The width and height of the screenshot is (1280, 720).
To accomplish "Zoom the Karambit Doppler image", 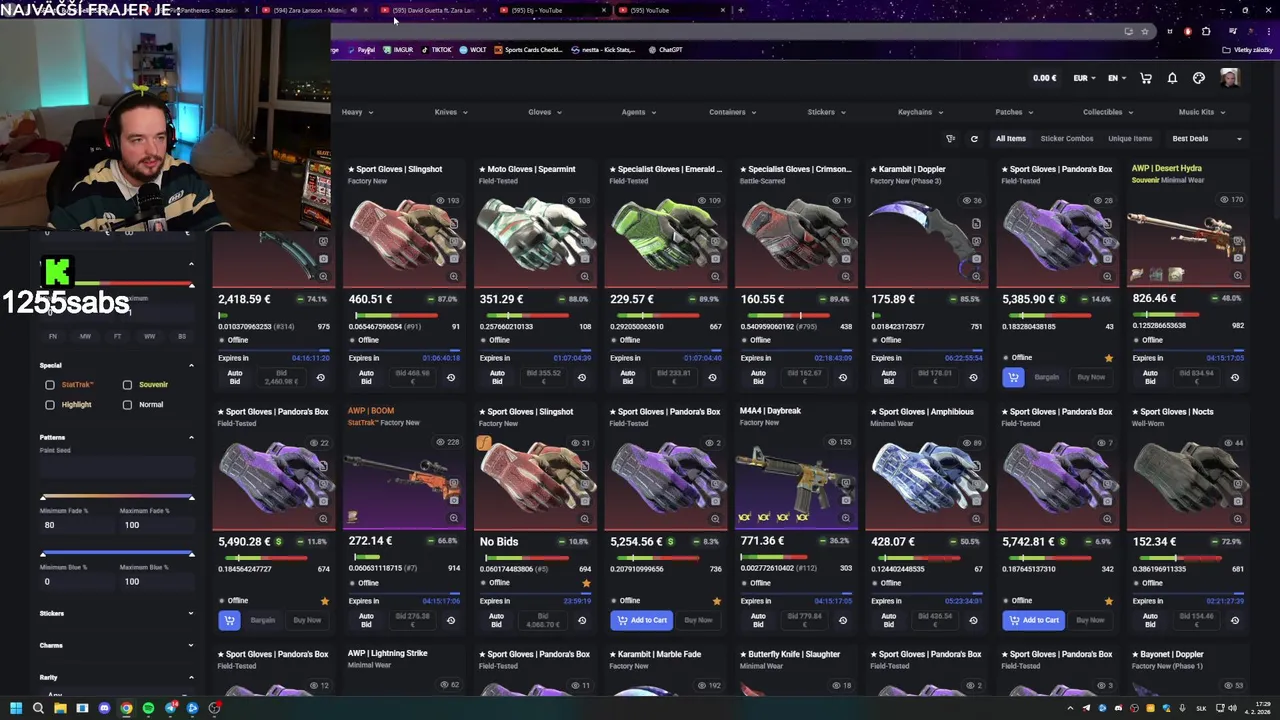I will click(x=976, y=276).
